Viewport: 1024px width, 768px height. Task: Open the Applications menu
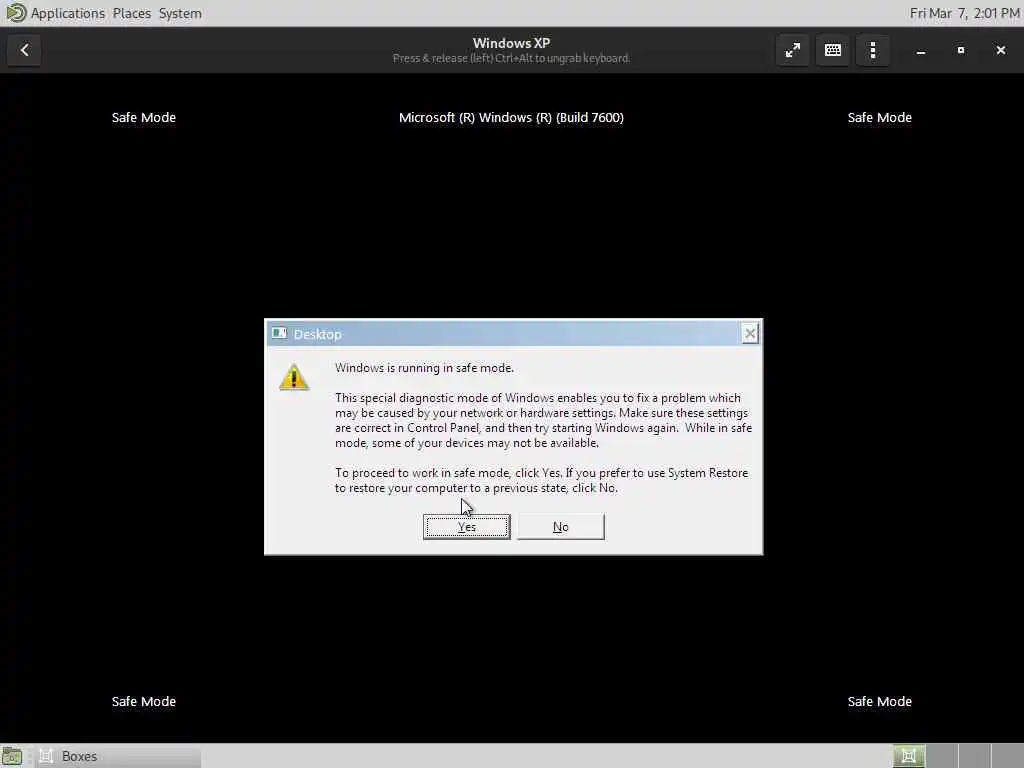click(67, 13)
